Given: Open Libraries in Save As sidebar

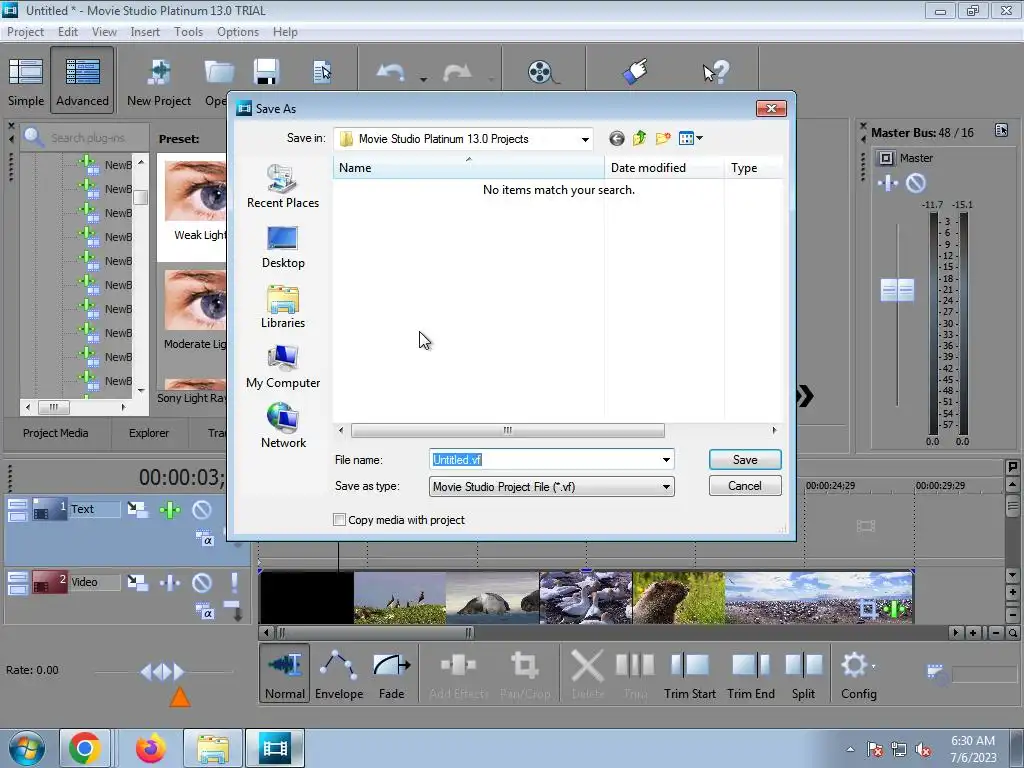Looking at the screenshot, I should (283, 307).
